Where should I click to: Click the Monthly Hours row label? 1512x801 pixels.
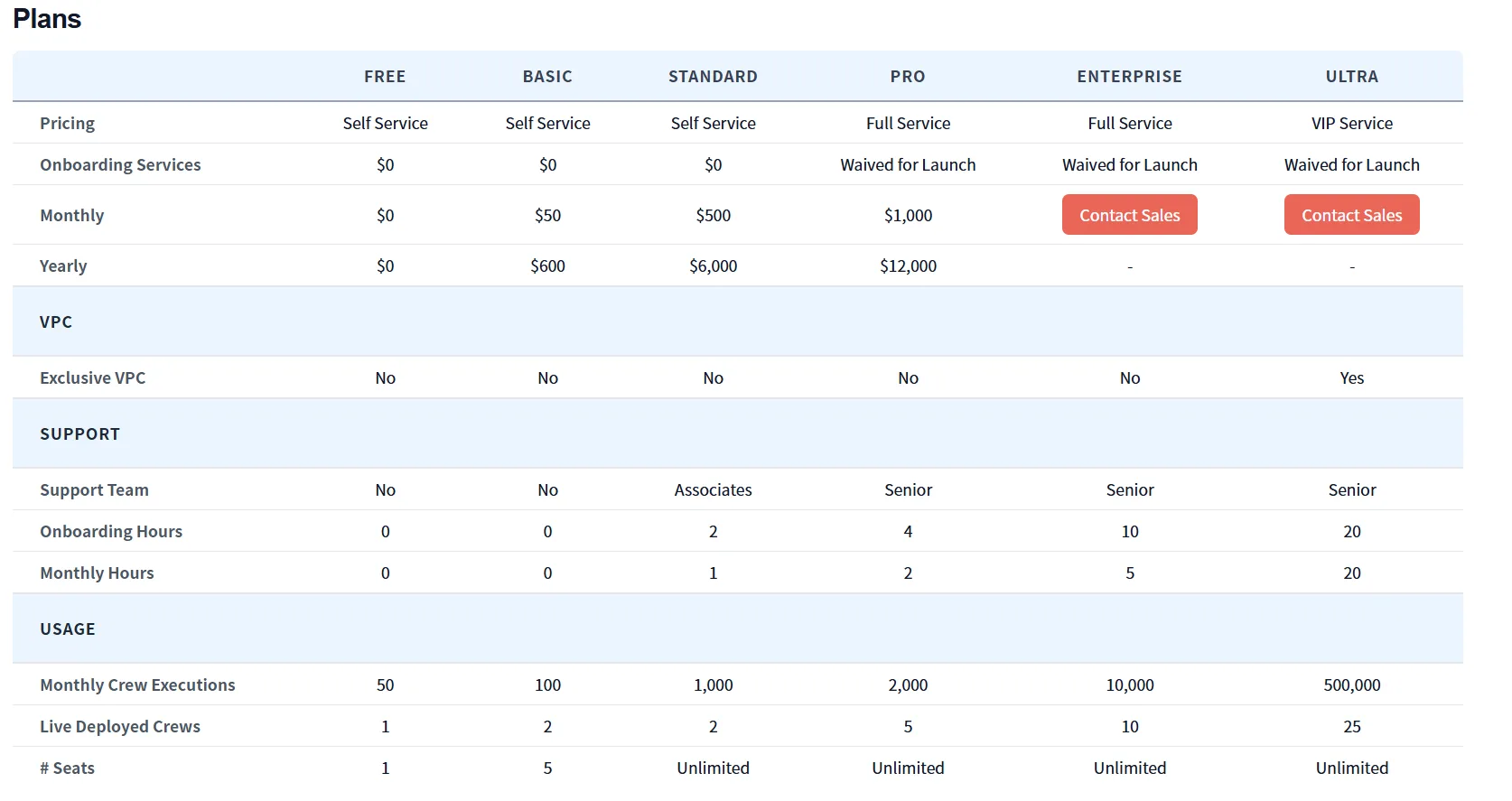(x=97, y=573)
